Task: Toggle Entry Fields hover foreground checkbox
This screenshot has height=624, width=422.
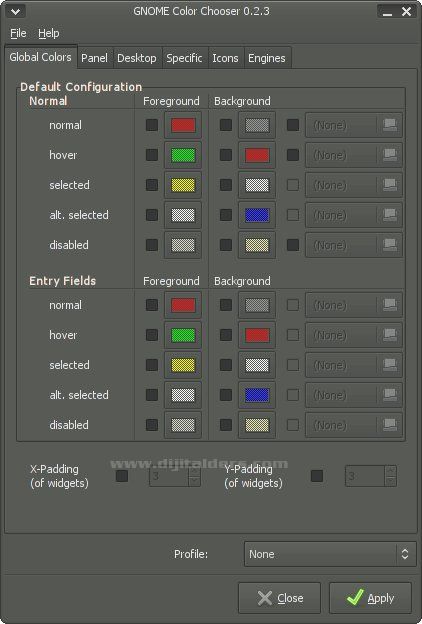Action: 152,335
